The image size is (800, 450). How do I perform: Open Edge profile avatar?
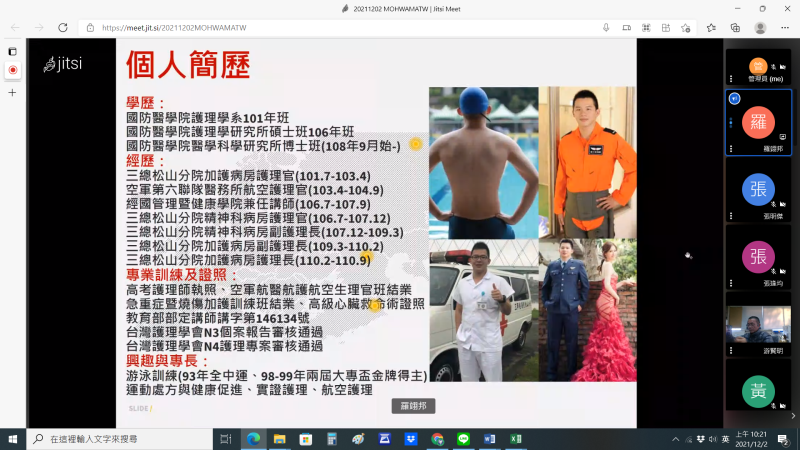coord(760,28)
